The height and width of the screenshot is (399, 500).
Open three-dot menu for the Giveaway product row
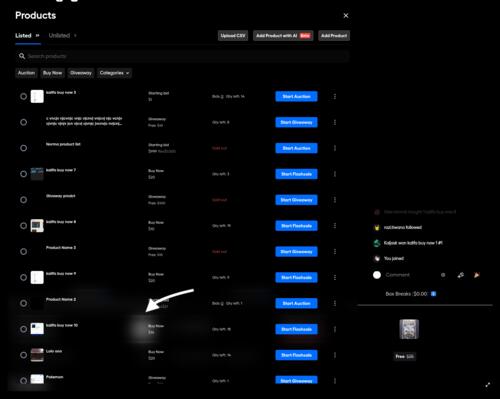pos(335,200)
